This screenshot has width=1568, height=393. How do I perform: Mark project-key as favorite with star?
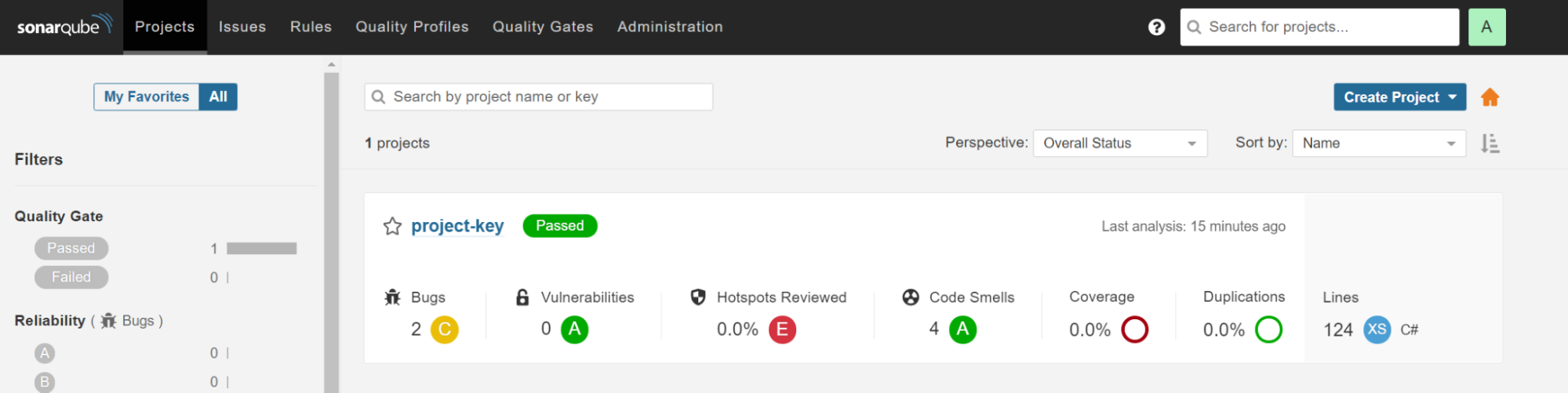(392, 227)
